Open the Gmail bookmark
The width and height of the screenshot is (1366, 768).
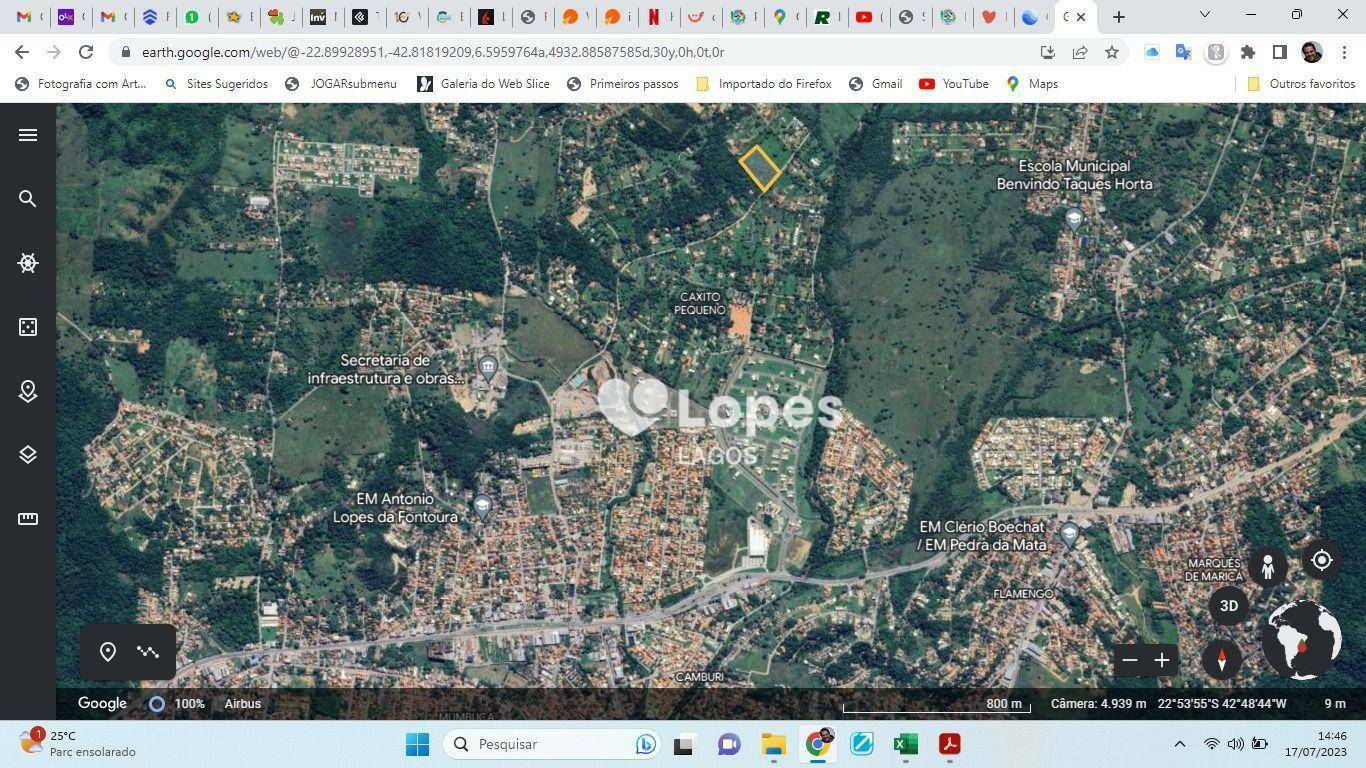(x=876, y=84)
